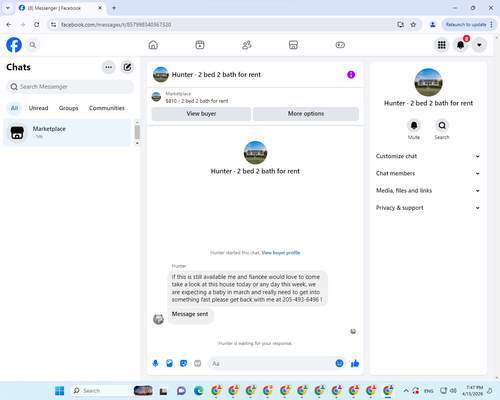
Task: Open the taskbar clock and date
Action: [474, 391]
